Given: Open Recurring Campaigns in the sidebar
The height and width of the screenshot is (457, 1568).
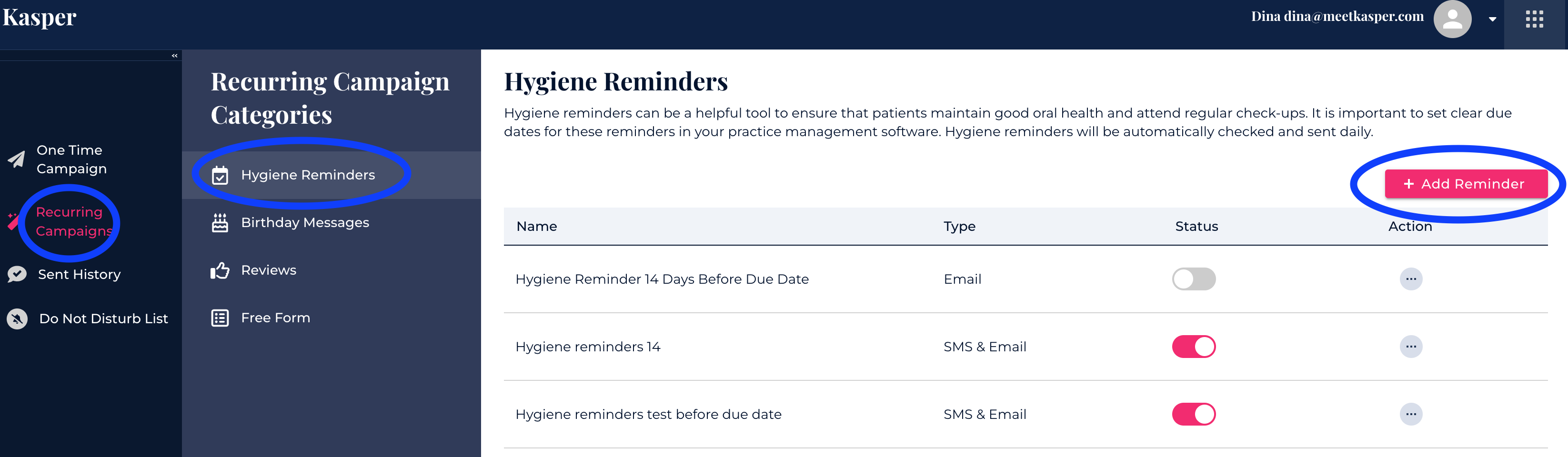Looking at the screenshot, I should point(73,221).
